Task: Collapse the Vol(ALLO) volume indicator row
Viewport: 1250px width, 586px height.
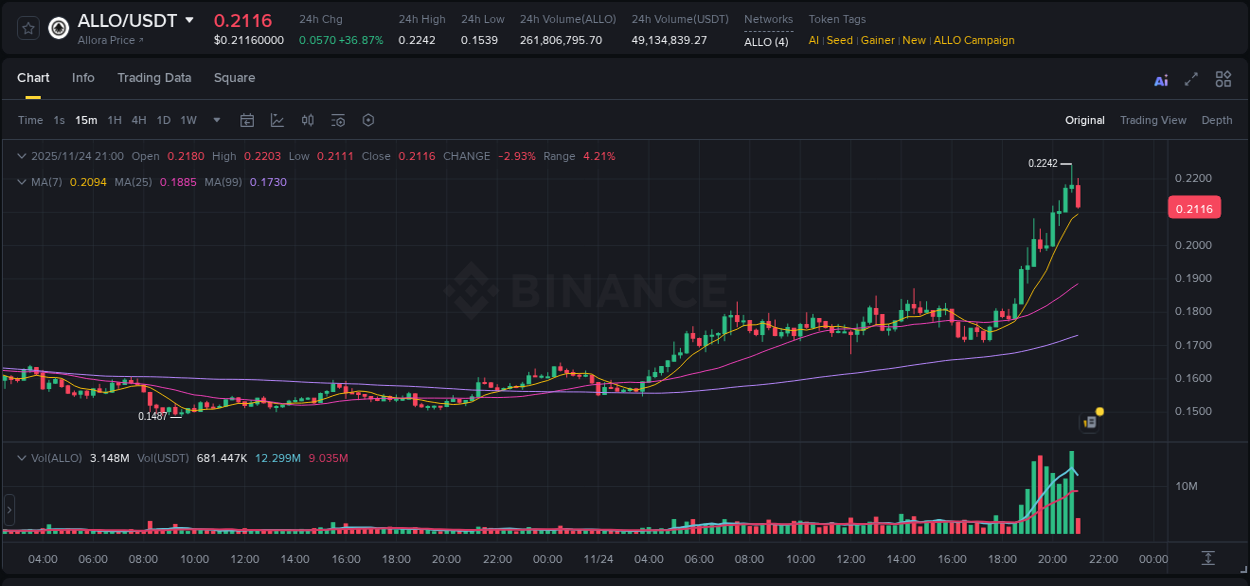Action: coord(22,457)
